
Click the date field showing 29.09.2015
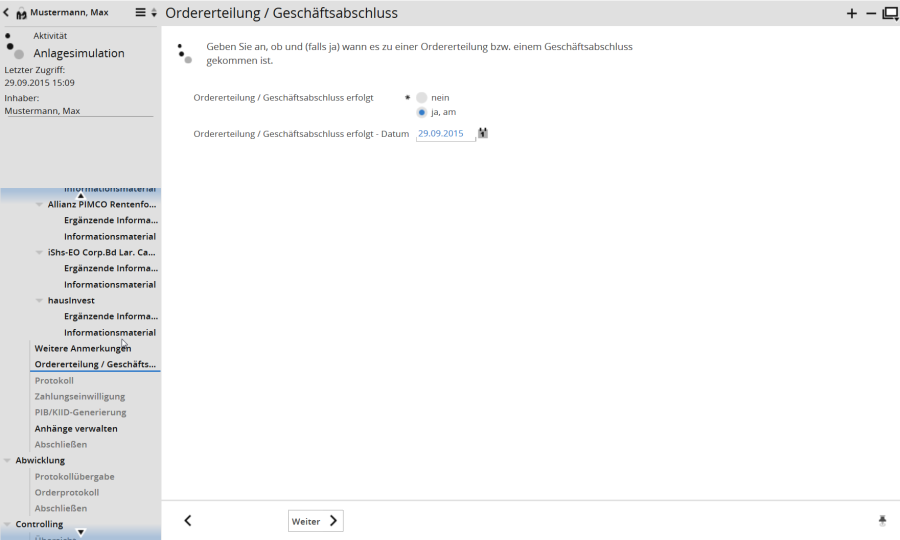(445, 133)
